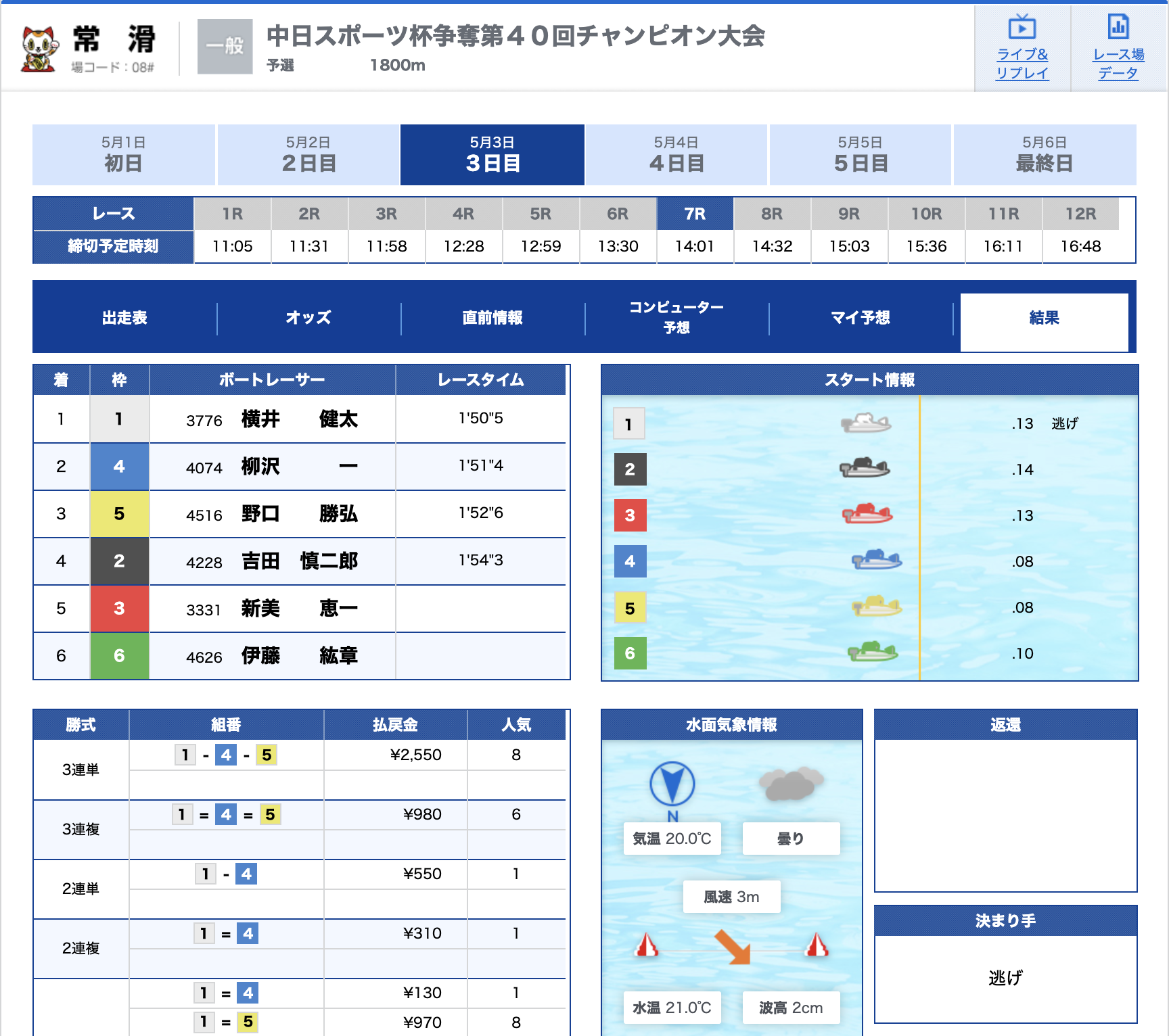Open the ライブ&リプレイ video icon
Image resolution: width=1169 pixels, height=1036 pixels.
pyautogui.click(x=1022, y=28)
